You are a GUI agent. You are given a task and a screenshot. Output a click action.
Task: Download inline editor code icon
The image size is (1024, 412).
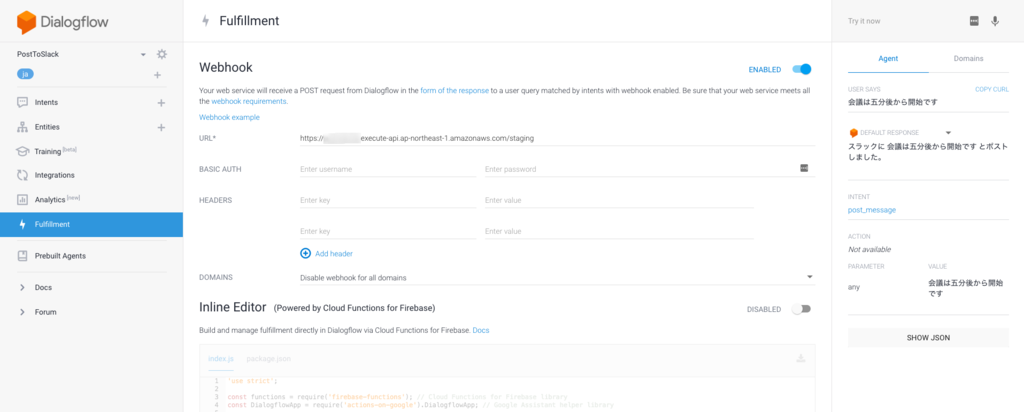point(801,358)
